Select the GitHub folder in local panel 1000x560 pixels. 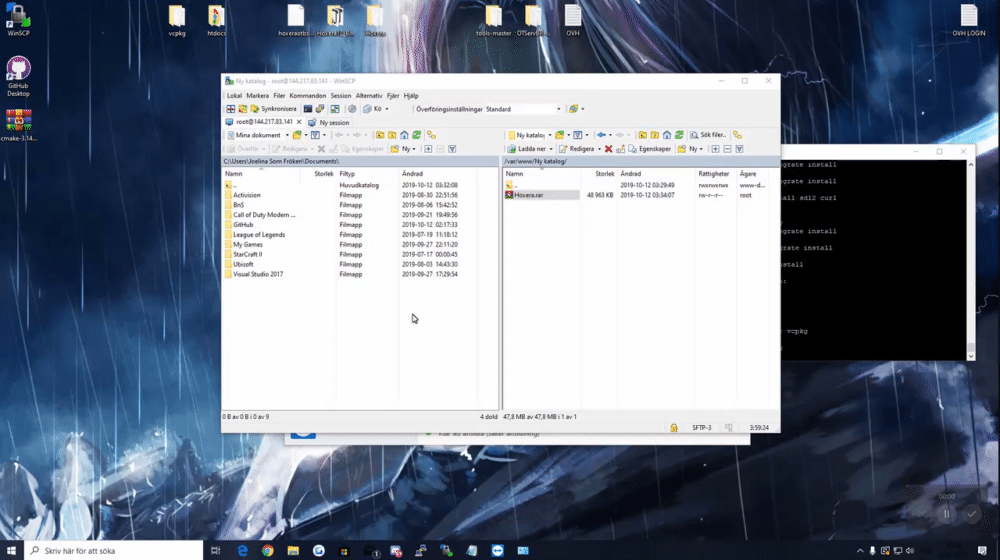click(243, 225)
